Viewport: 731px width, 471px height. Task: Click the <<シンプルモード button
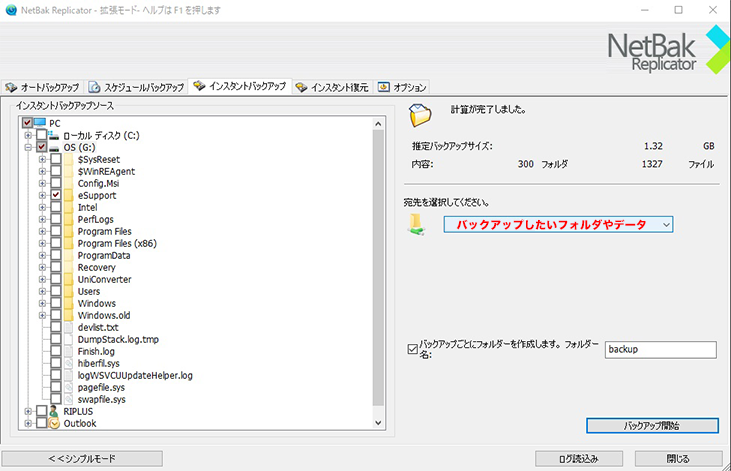click(82, 458)
